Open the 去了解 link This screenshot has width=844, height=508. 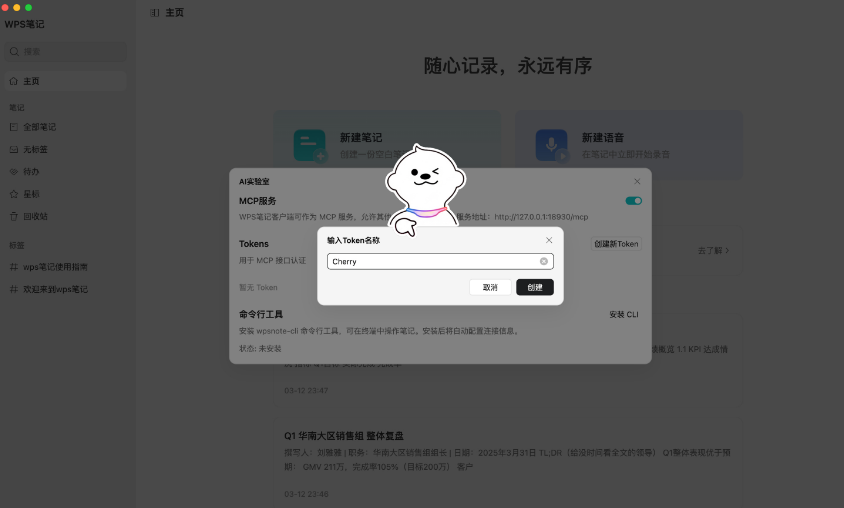click(x=713, y=250)
